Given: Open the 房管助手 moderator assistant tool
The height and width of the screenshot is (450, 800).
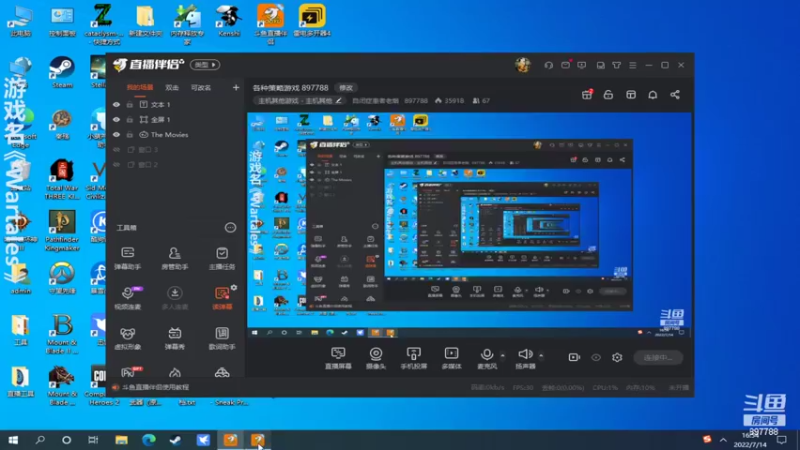Looking at the screenshot, I should tap(174, 258).
